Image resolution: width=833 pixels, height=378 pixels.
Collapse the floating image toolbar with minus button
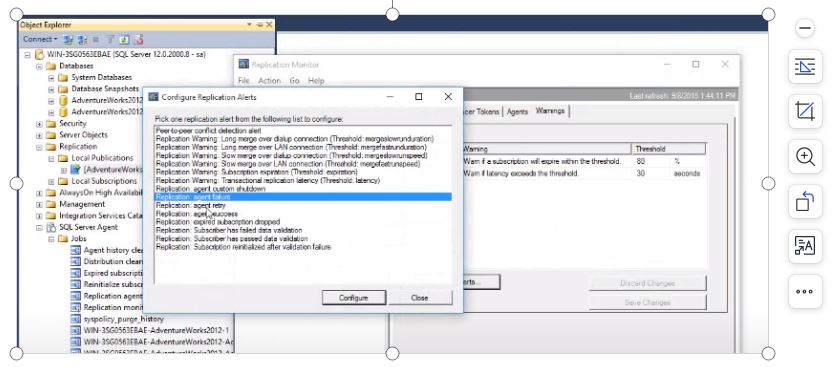[805, 28]
